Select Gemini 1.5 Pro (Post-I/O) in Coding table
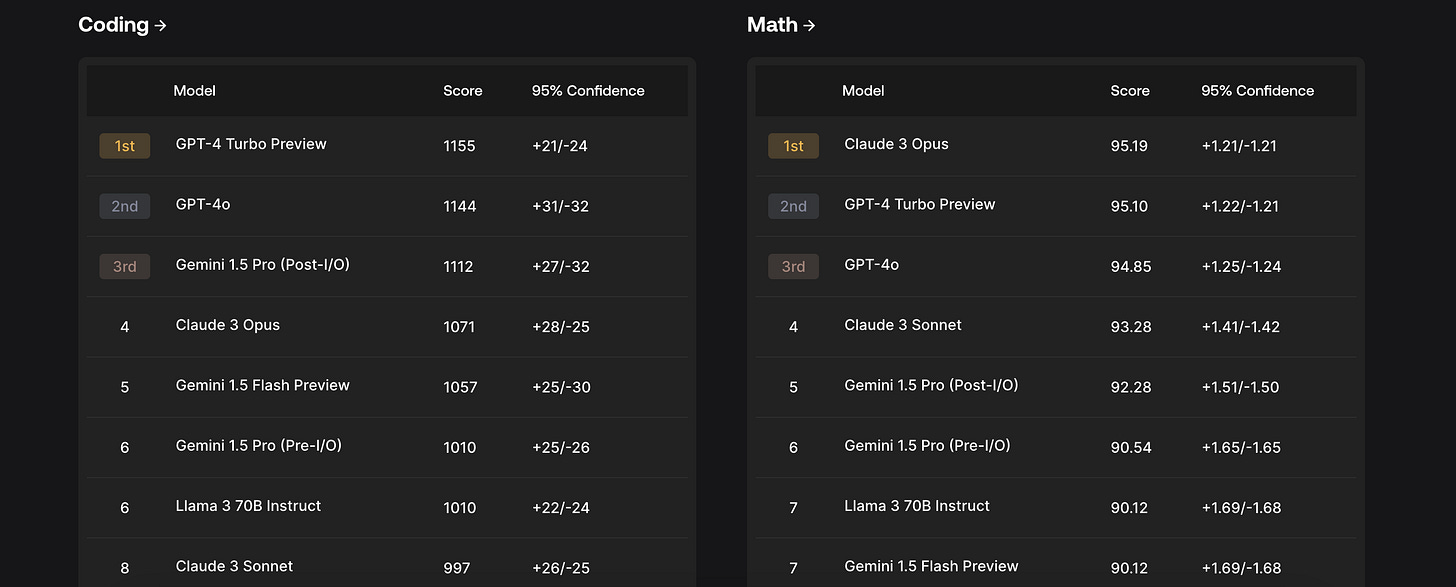The width and height of the screenshot is (1456, 587). point(263,265)
